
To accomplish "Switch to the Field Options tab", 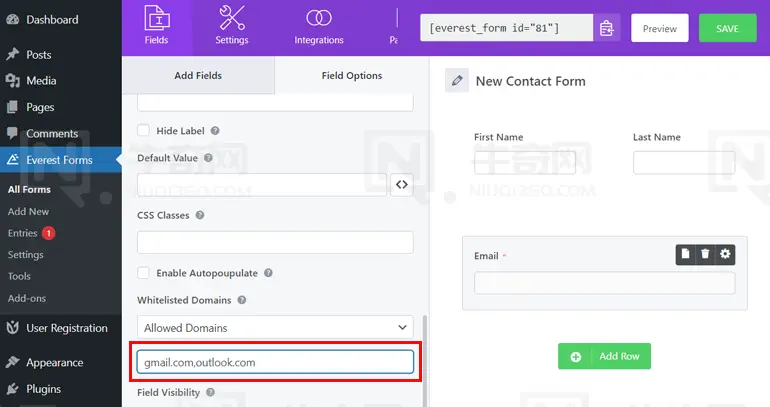I will (x=352, y=75).
